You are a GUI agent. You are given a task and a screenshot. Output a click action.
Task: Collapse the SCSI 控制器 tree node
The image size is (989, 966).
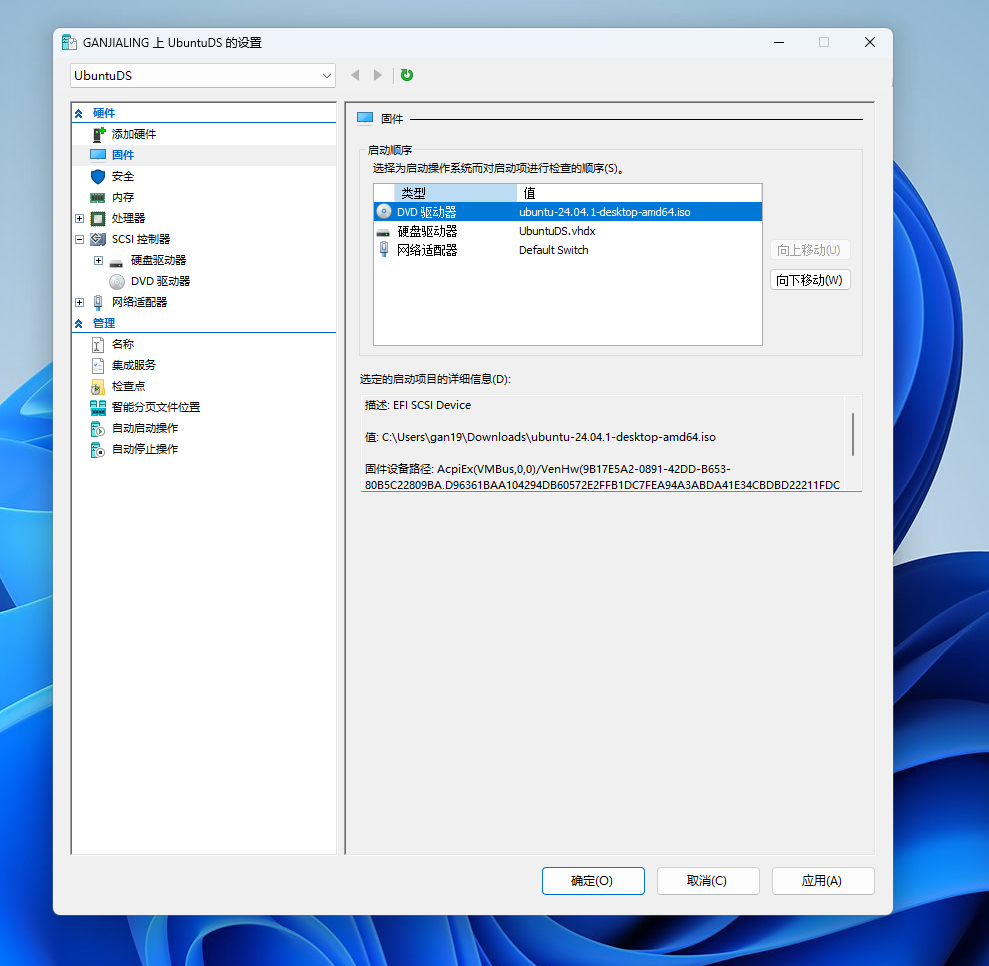coord(79,240)
